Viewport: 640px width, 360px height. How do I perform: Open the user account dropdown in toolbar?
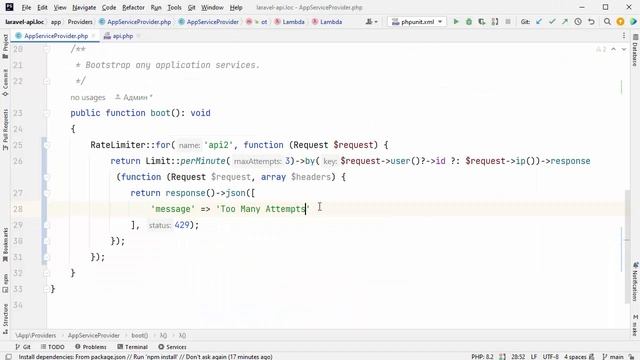(x=371, y=22)
